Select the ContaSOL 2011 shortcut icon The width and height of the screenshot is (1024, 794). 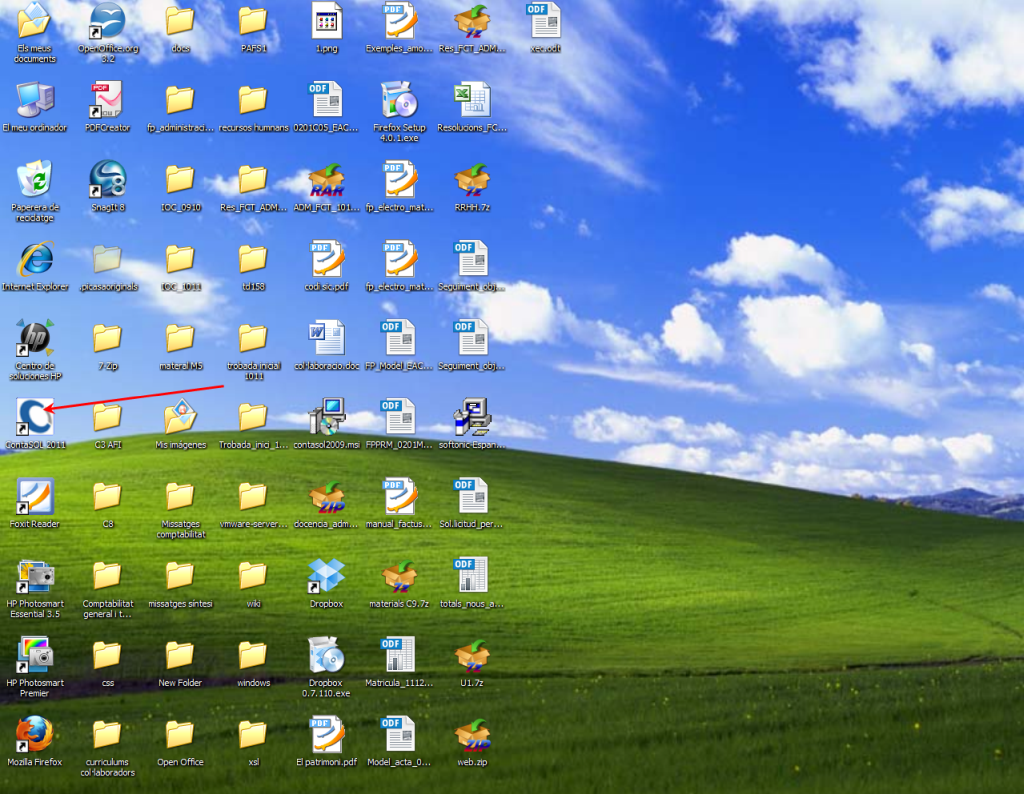pos(35,418)
